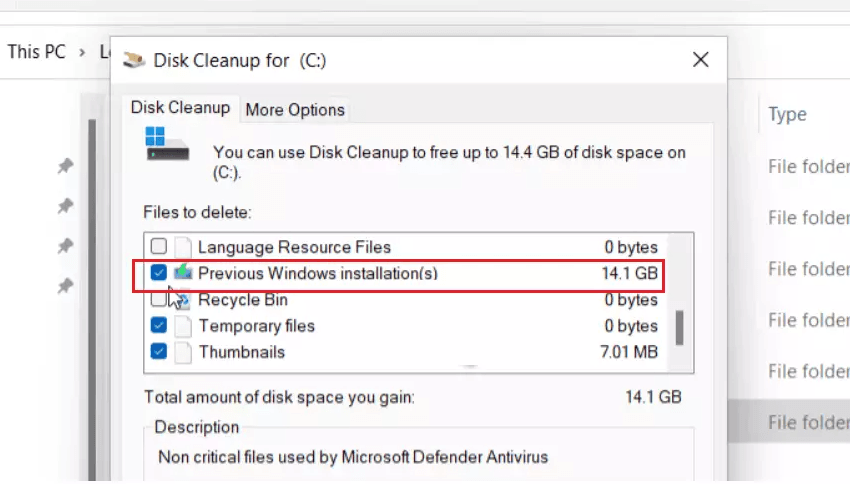Tick the Recycle Bin checkbox
Screen dimensions: 850x484
(158, 299)
